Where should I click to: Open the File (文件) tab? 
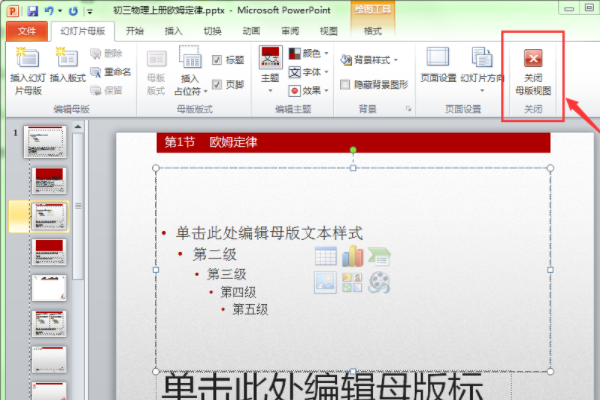point(27,31)
